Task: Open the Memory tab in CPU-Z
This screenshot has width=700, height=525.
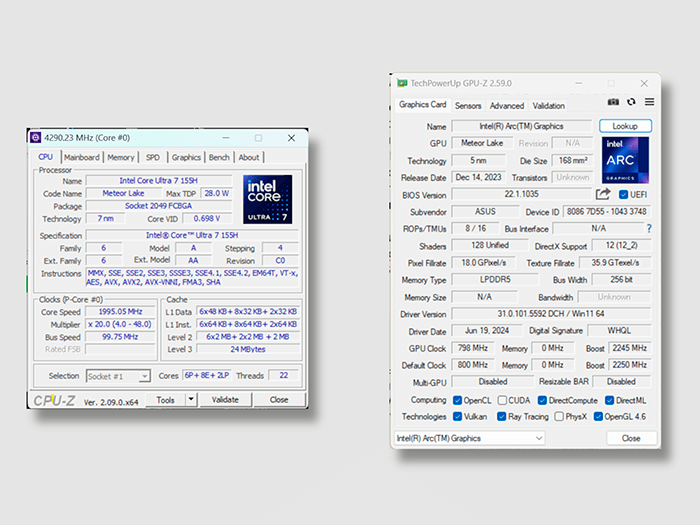Action: coord(121,158)
